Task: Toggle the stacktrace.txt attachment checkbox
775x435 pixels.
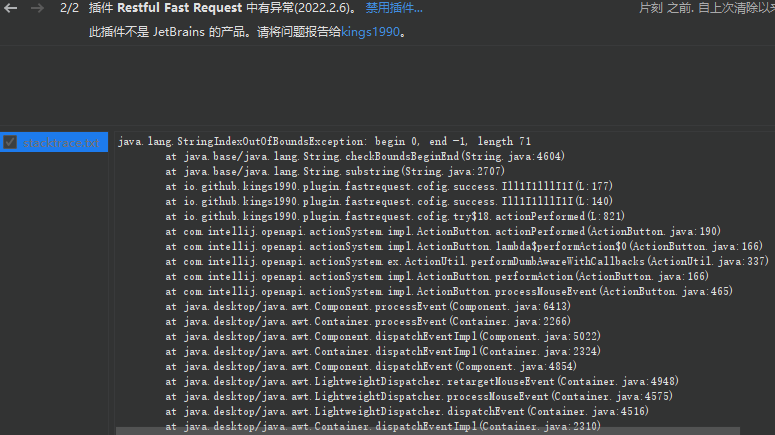Action: tap(10, 142)
